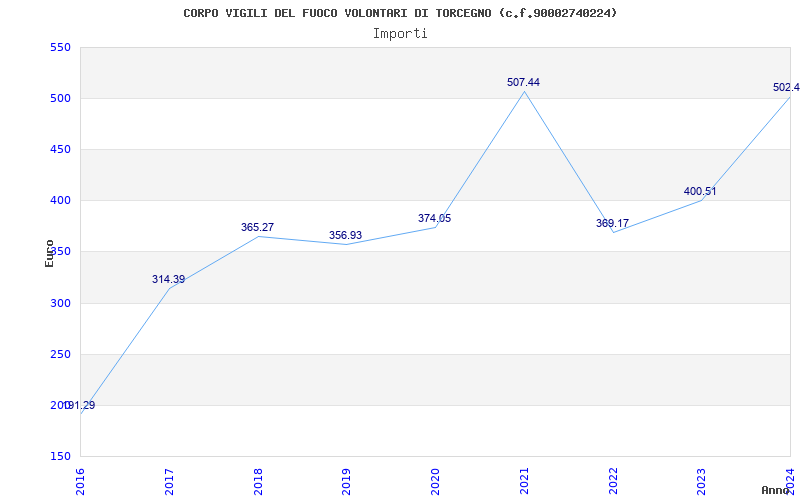This screenshot has width=800, height=500.
Task: Click the 356.93 data point label
Action: [345, 235]
